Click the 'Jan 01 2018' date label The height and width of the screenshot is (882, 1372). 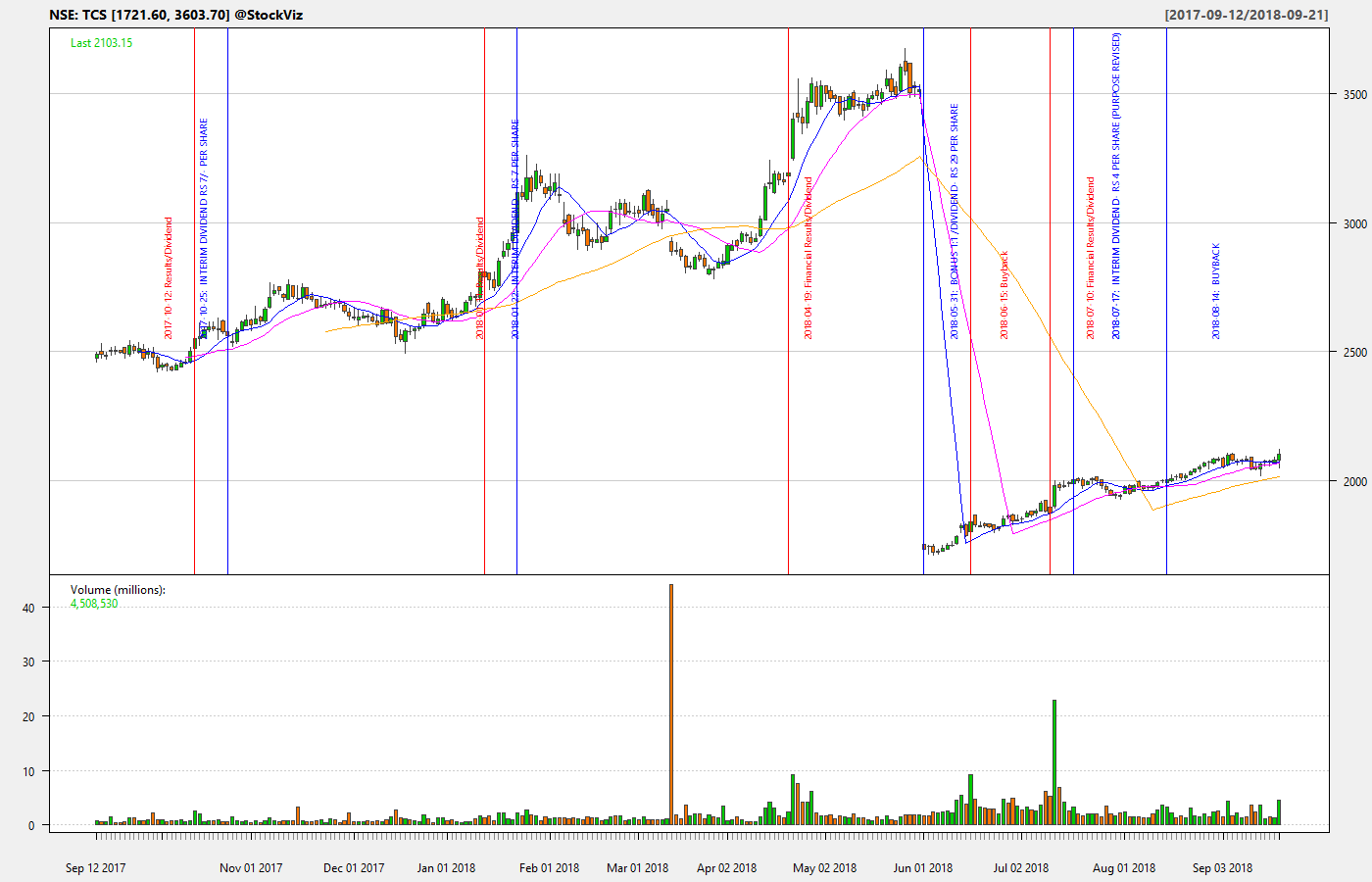click(x=446, y=868)
